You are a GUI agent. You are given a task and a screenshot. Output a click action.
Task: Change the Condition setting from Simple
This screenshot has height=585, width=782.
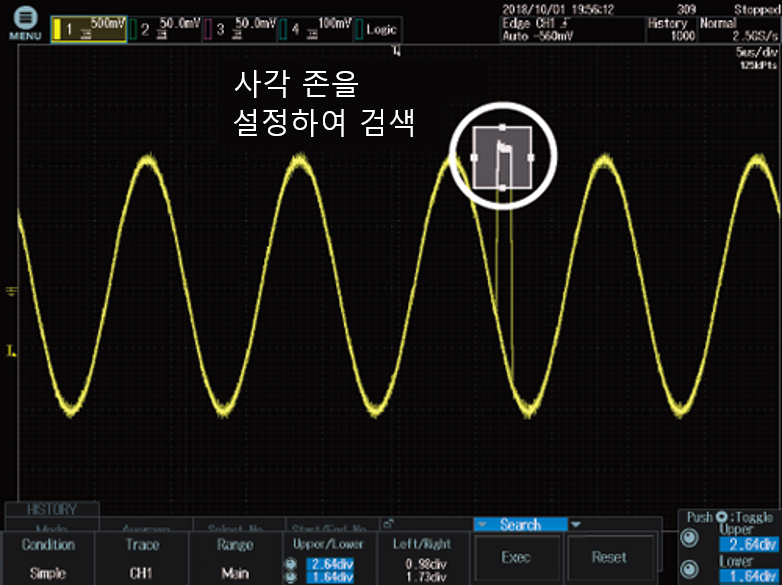[x=48, y=558]
